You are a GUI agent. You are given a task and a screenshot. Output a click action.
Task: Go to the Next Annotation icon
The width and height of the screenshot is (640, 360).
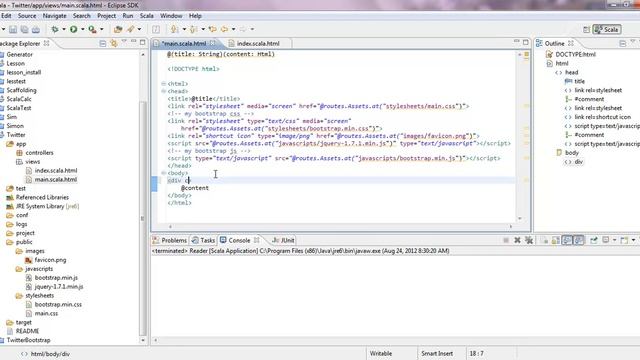tap(175, 29)
